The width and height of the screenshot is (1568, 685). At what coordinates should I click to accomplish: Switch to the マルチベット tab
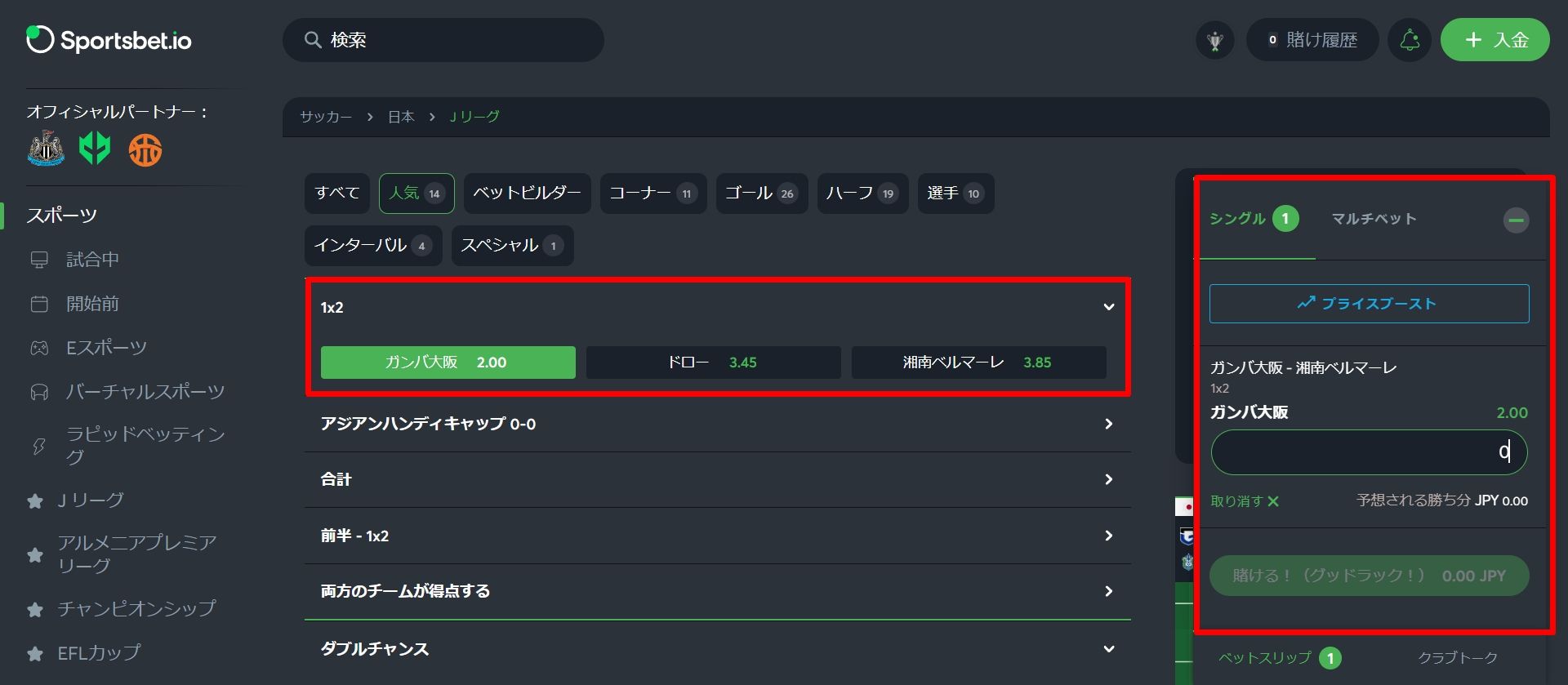click(1374, 219)
